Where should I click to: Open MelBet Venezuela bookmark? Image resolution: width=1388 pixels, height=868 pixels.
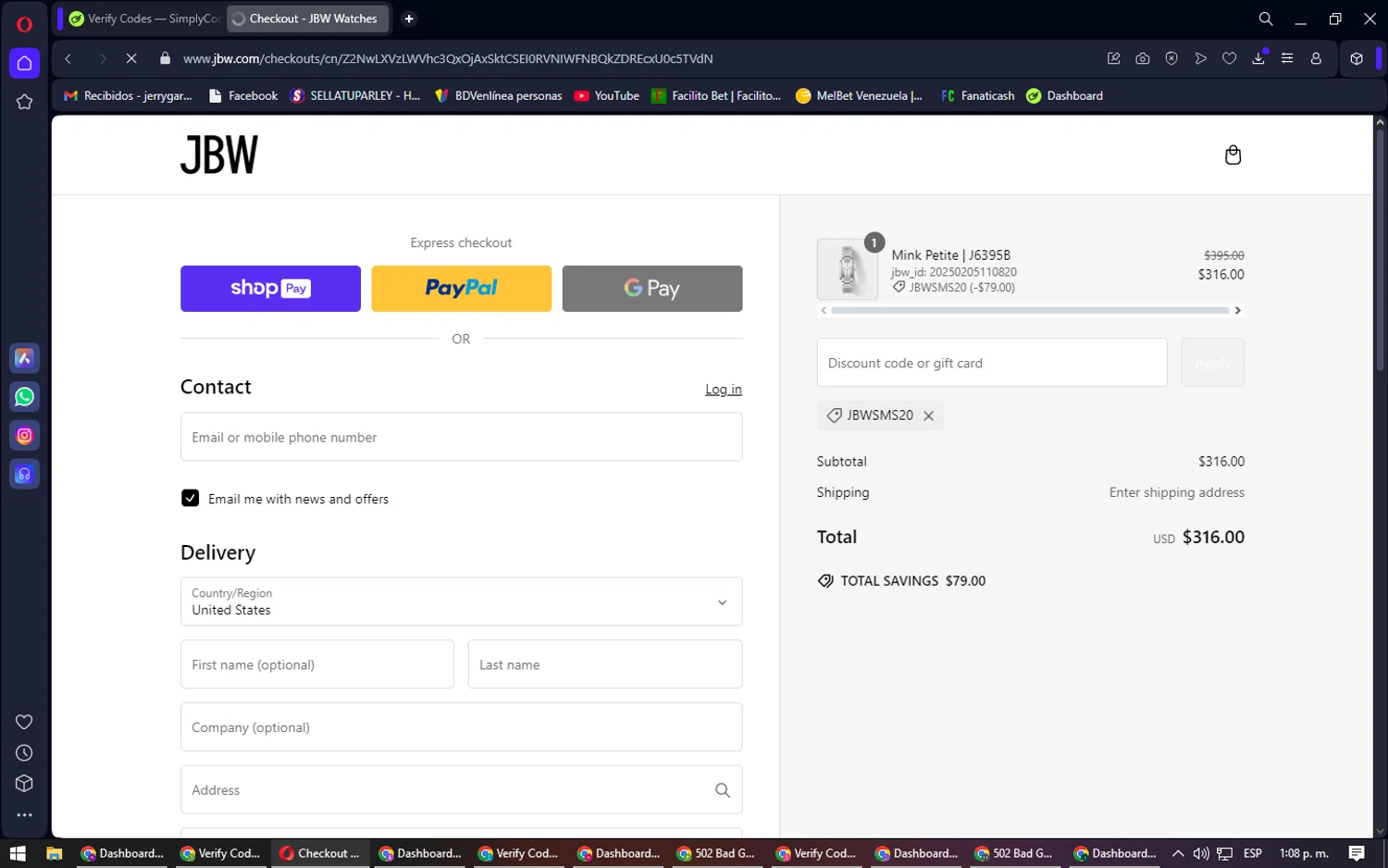[x=859, y=95]
